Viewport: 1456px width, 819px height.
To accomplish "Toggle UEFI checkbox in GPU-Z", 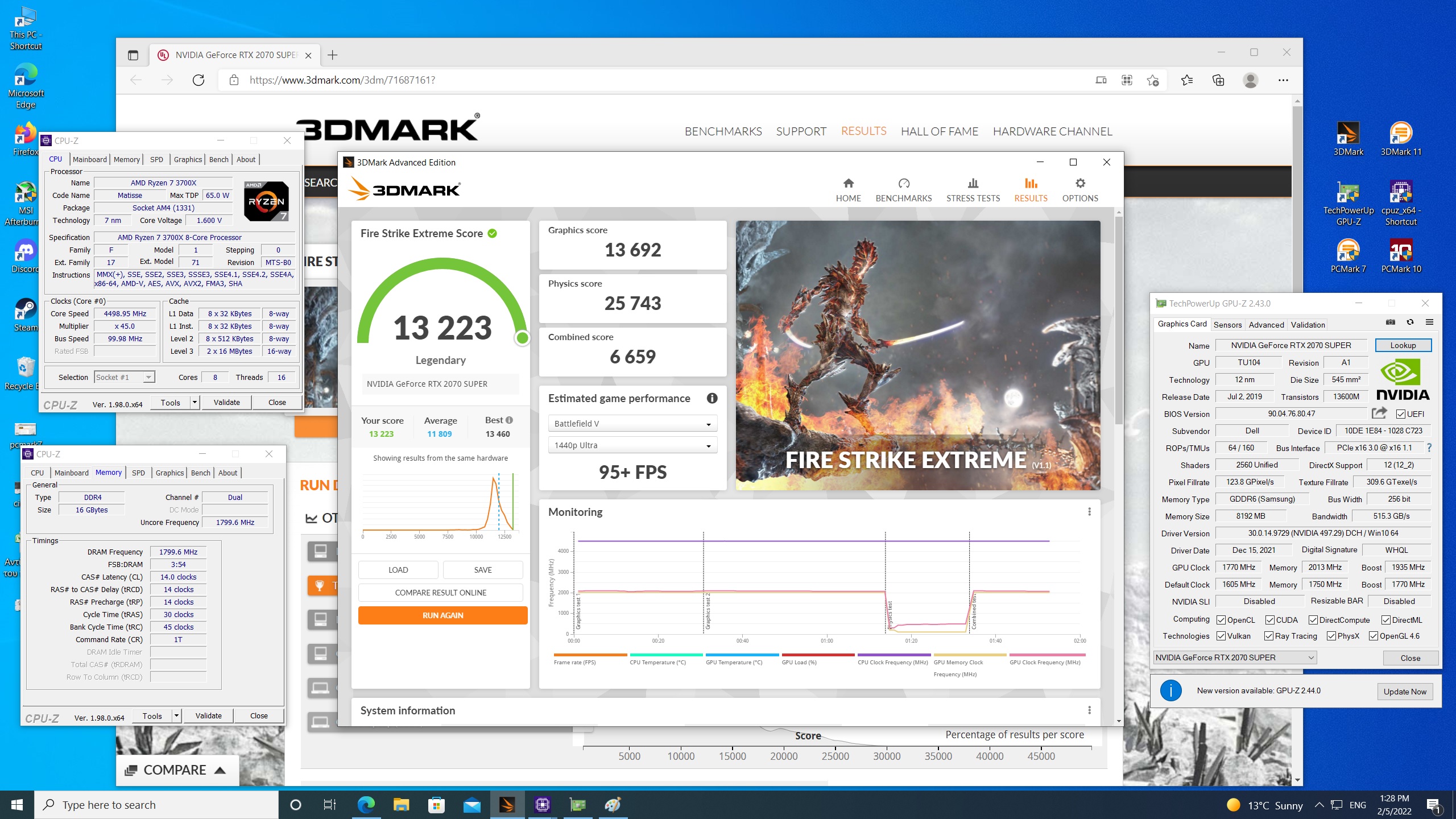I will pos(1401,414).
